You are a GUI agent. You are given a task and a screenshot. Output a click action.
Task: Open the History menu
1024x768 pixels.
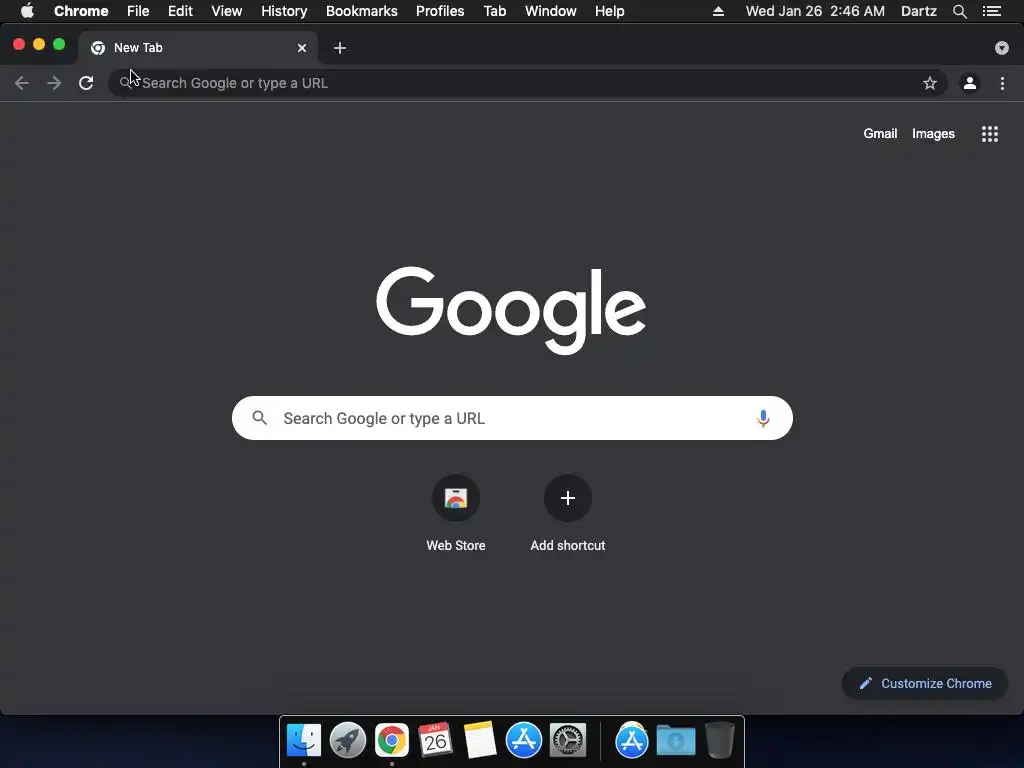pos(284,11)
